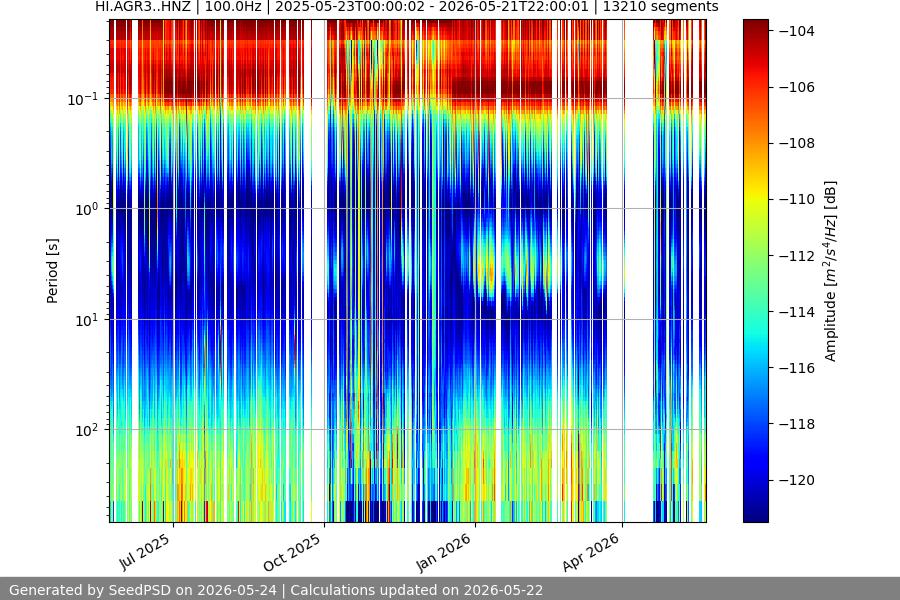Click the 'Oct 2025' x-axis label
This screenshot has height=600, width=900.
click(292, 553)
